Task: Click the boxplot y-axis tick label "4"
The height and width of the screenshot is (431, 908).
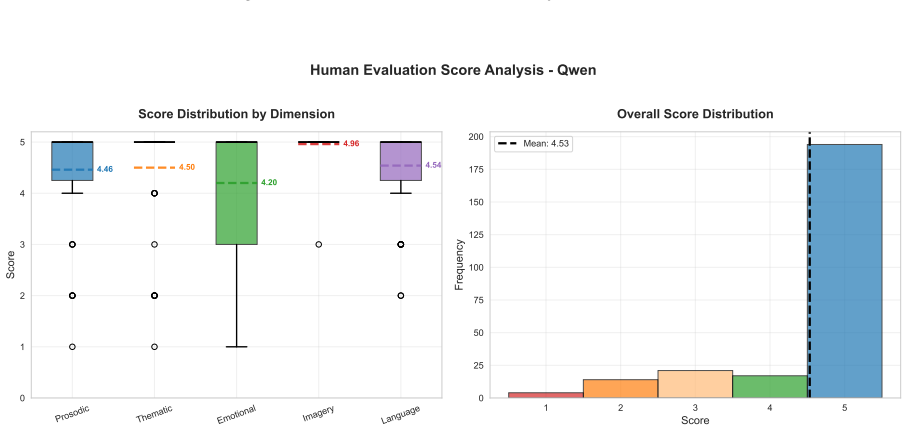Action: [22, 193]
